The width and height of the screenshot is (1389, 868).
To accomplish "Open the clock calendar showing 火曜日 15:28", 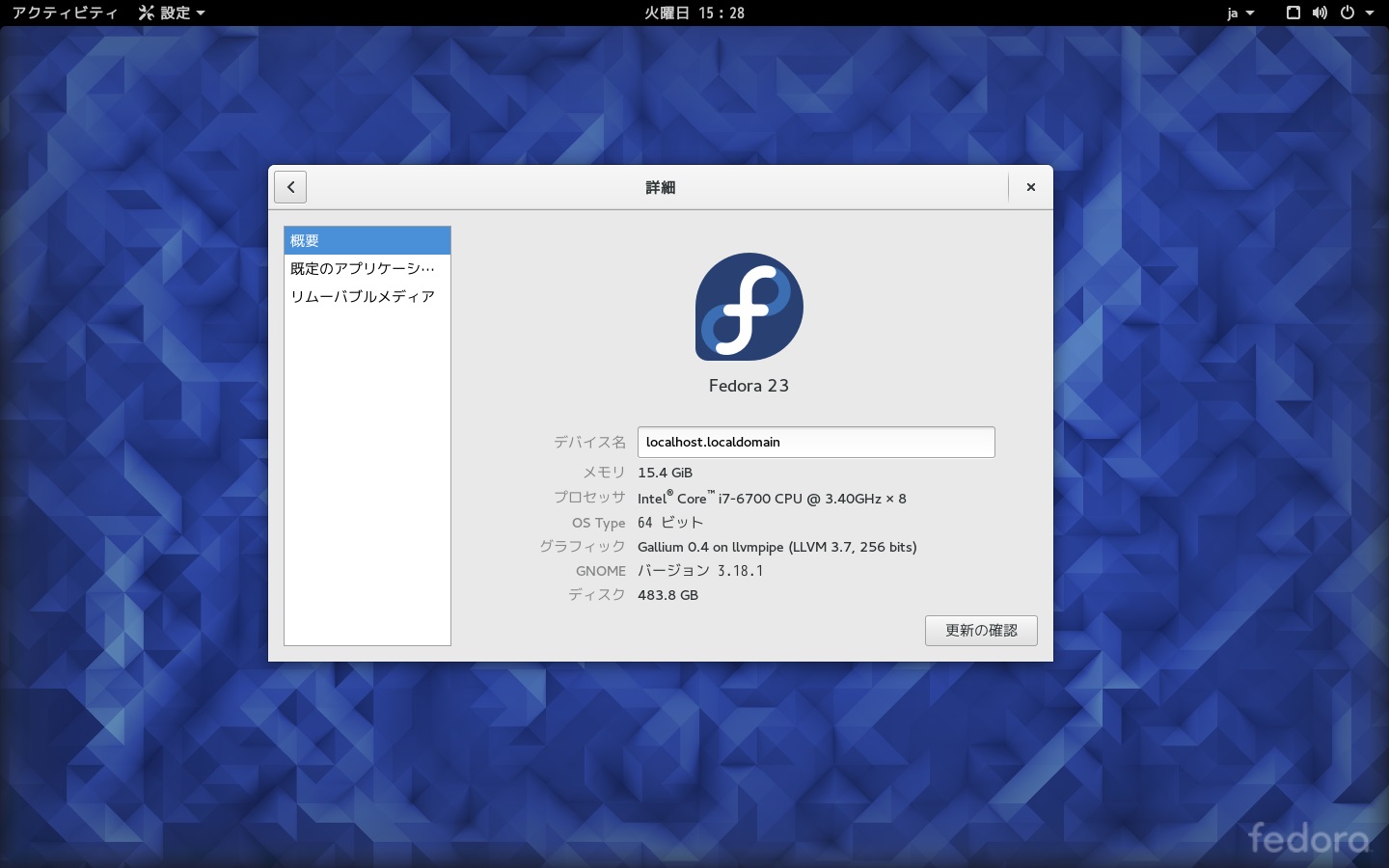I will click(694, 13).
